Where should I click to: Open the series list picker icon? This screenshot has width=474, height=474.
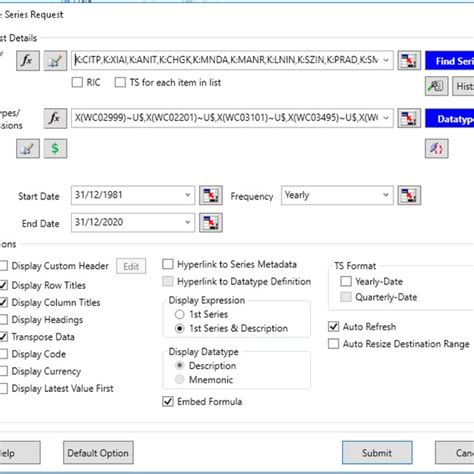[x=55, y=60]
